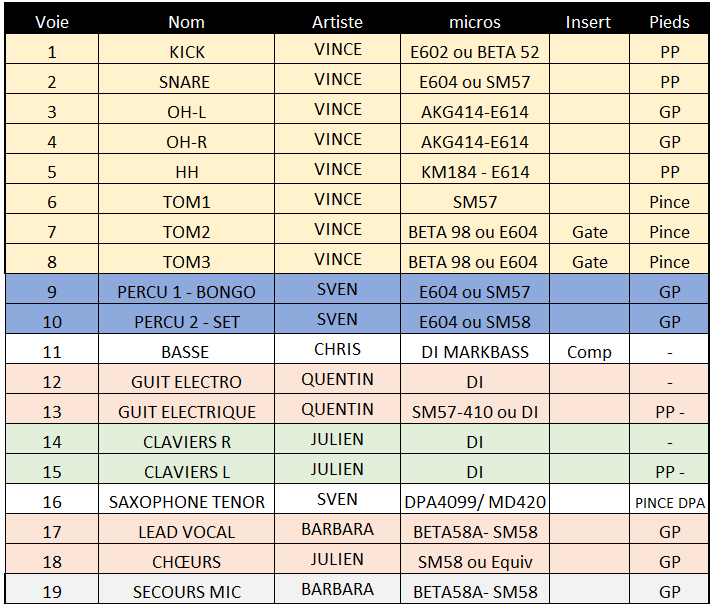Click the KM184 - E614 microphone cell
714x608 pixels.
tap(474, 171)
